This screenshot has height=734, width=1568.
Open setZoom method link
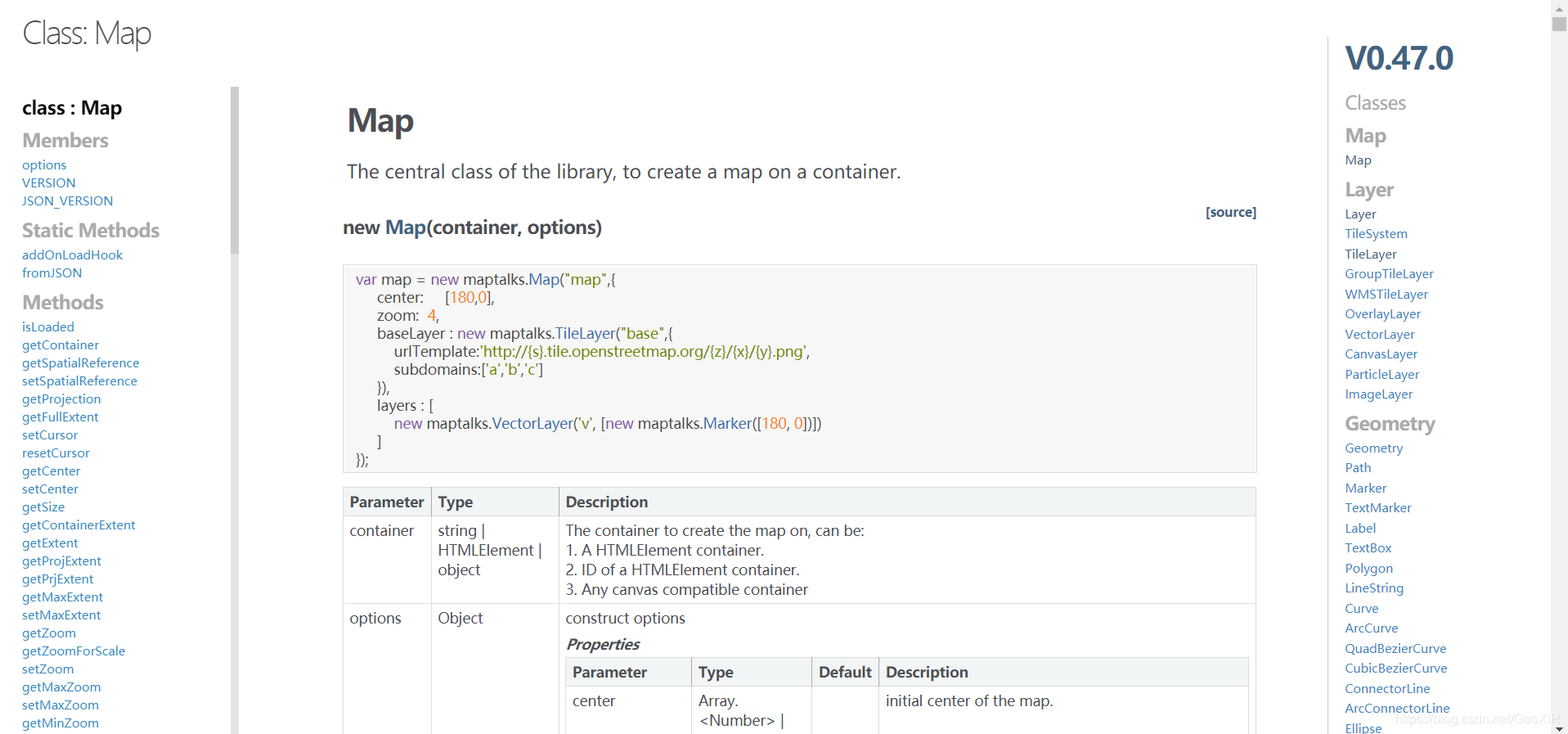click(x=47, y=669)
